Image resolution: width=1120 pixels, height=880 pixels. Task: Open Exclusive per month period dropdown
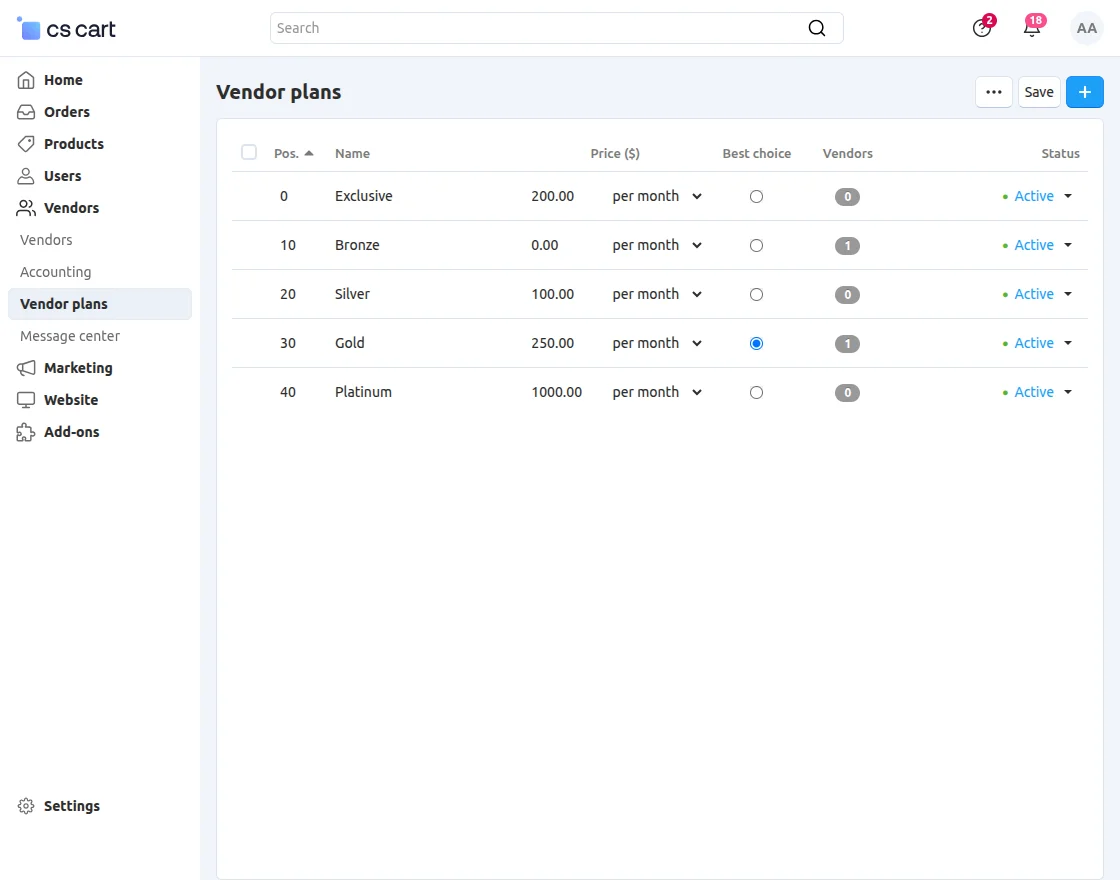tap(657, 196)
